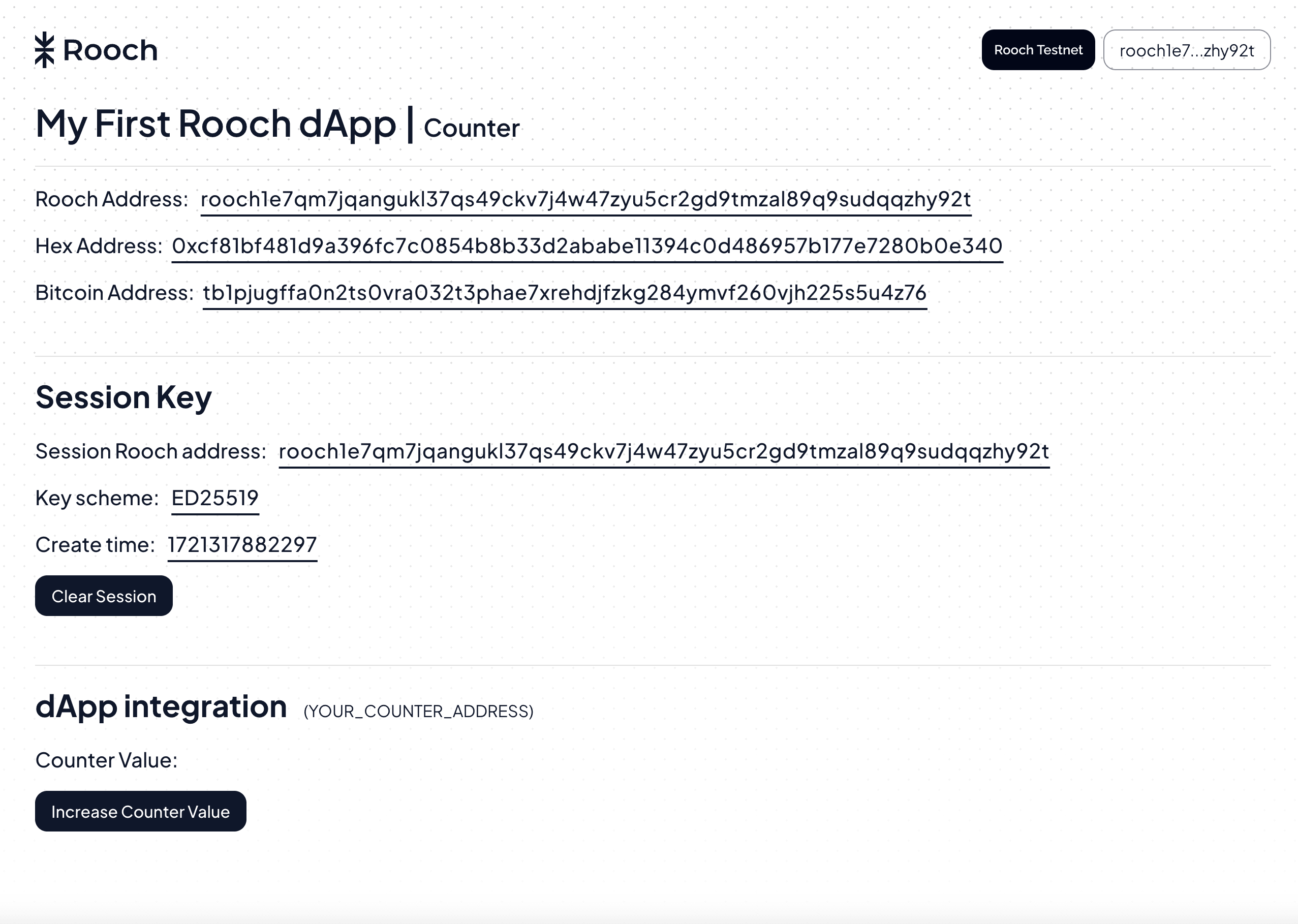
Task: Click the Session Key heading
Action: [x=123, y=398]
